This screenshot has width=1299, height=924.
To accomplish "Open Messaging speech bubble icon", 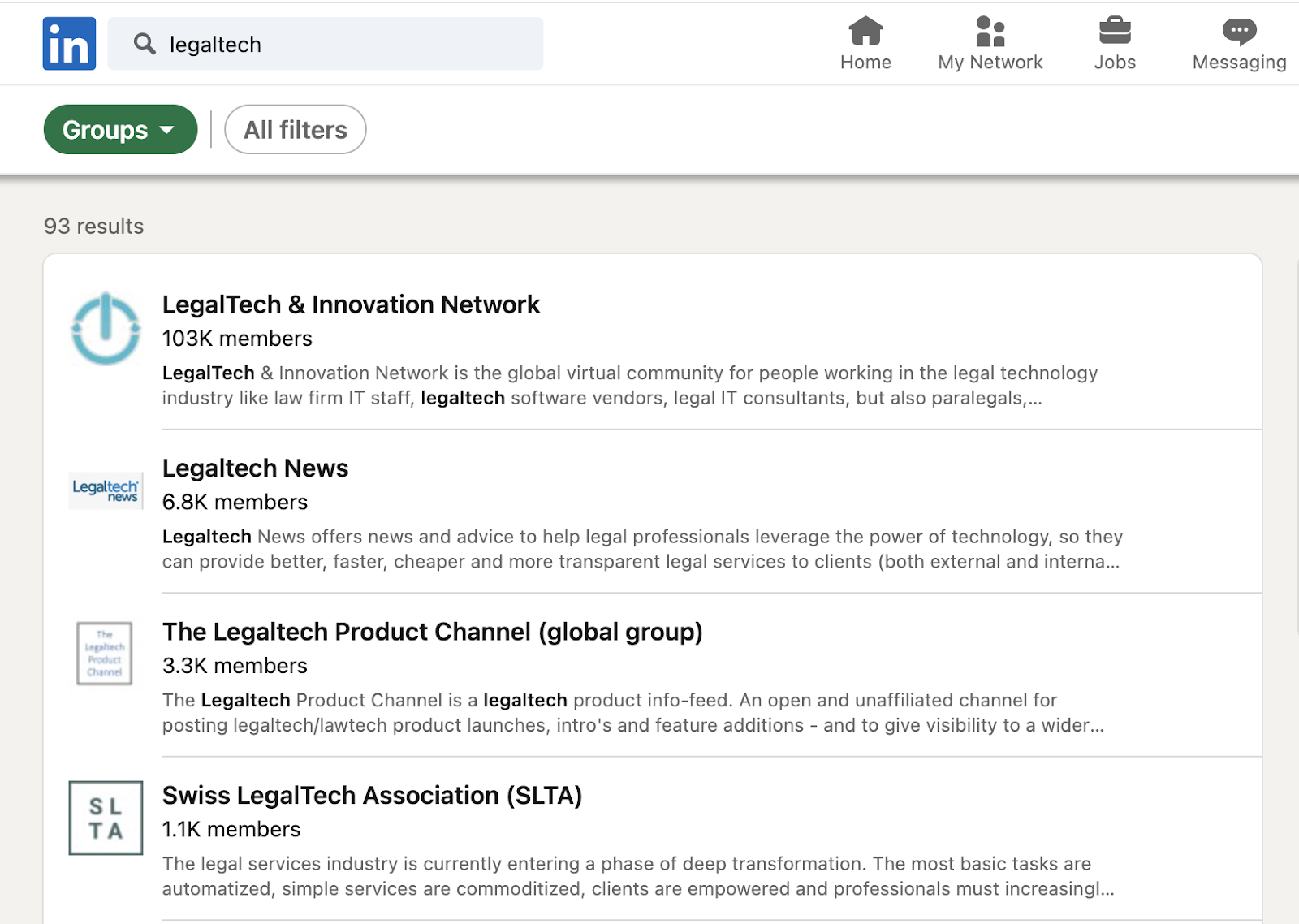I will click(x=1239, y=32).
